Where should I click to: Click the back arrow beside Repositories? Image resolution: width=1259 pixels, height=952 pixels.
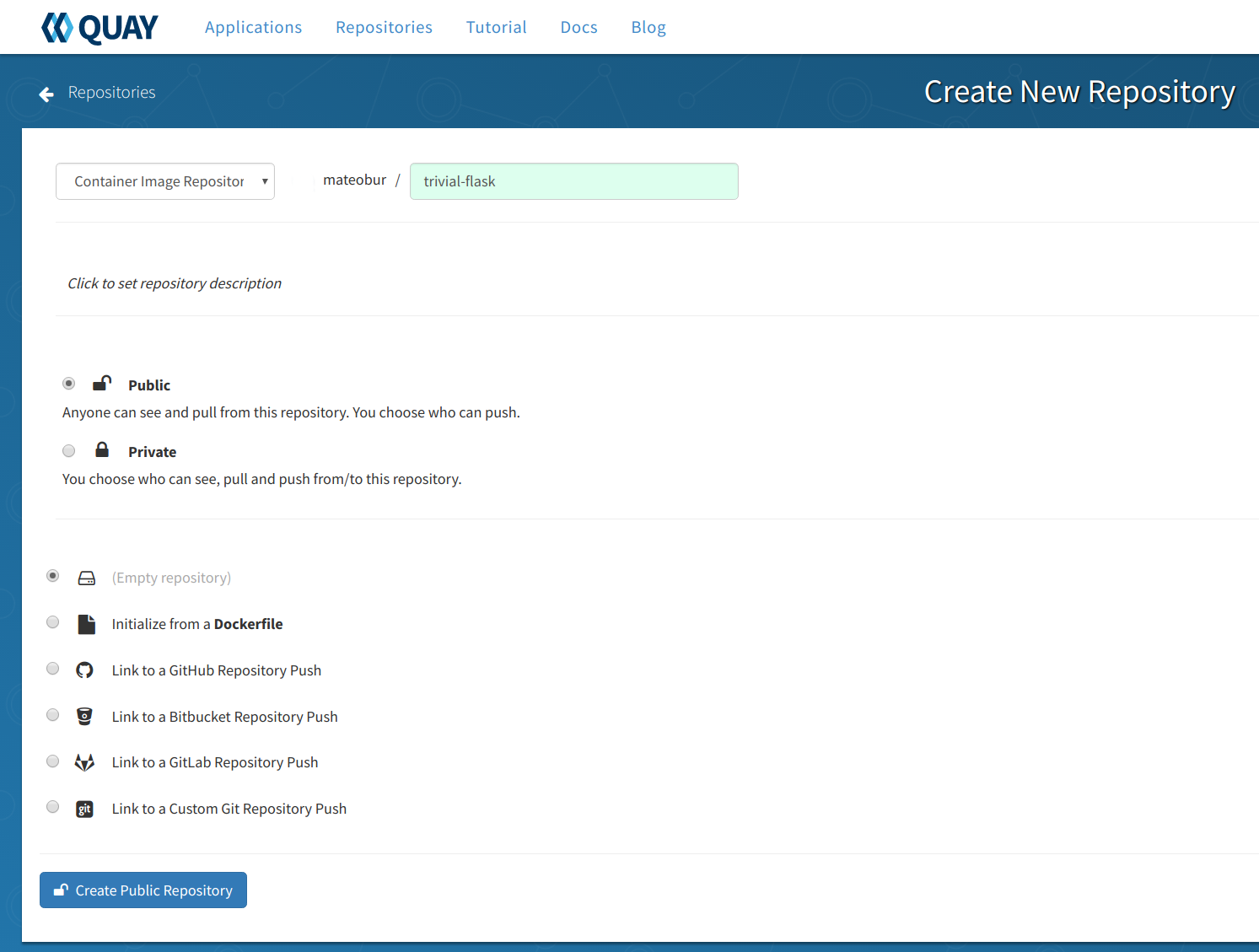tap(46, 94)
